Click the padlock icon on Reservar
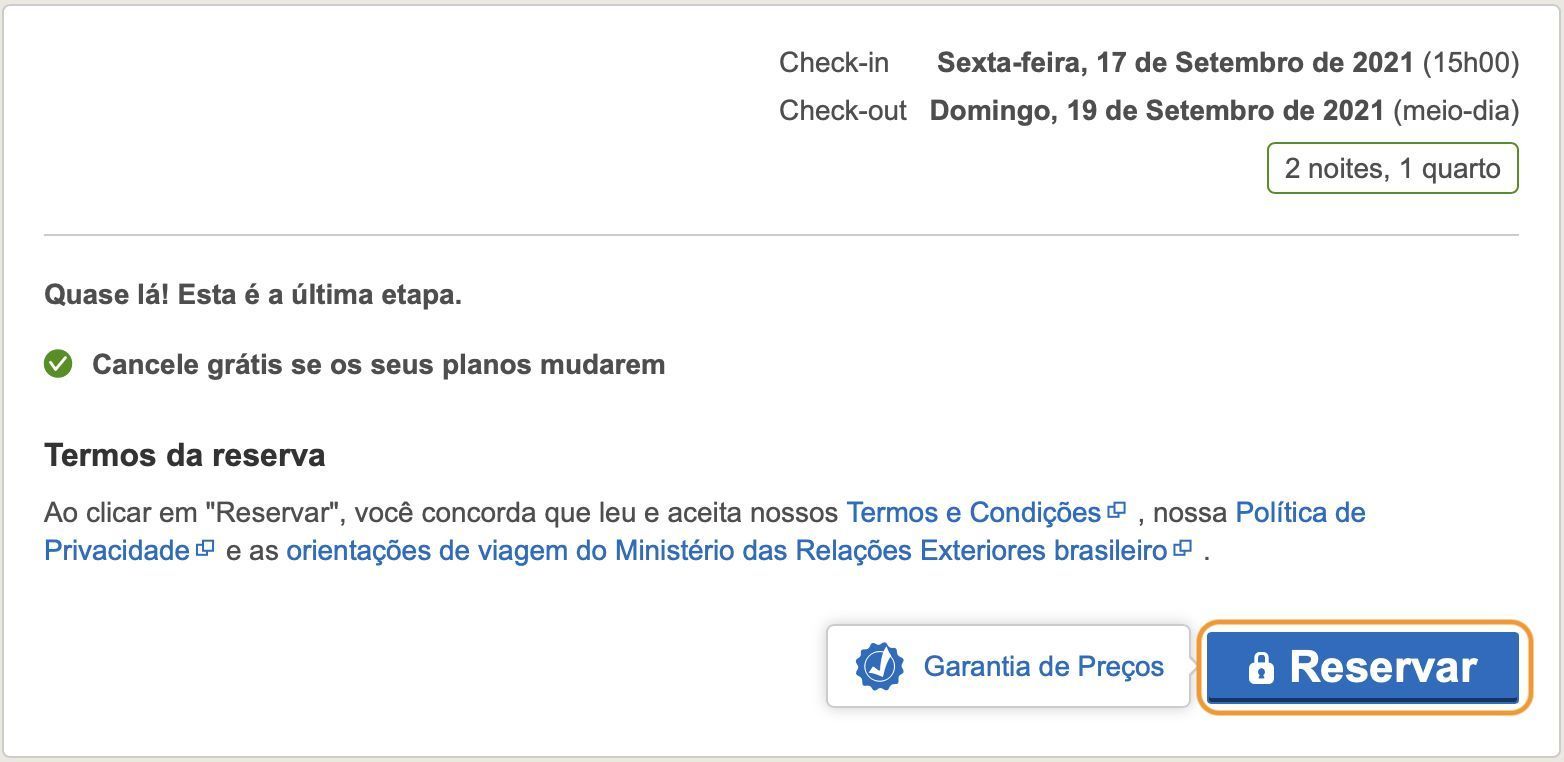1564x762 pixels. [x=1261, y=668]
